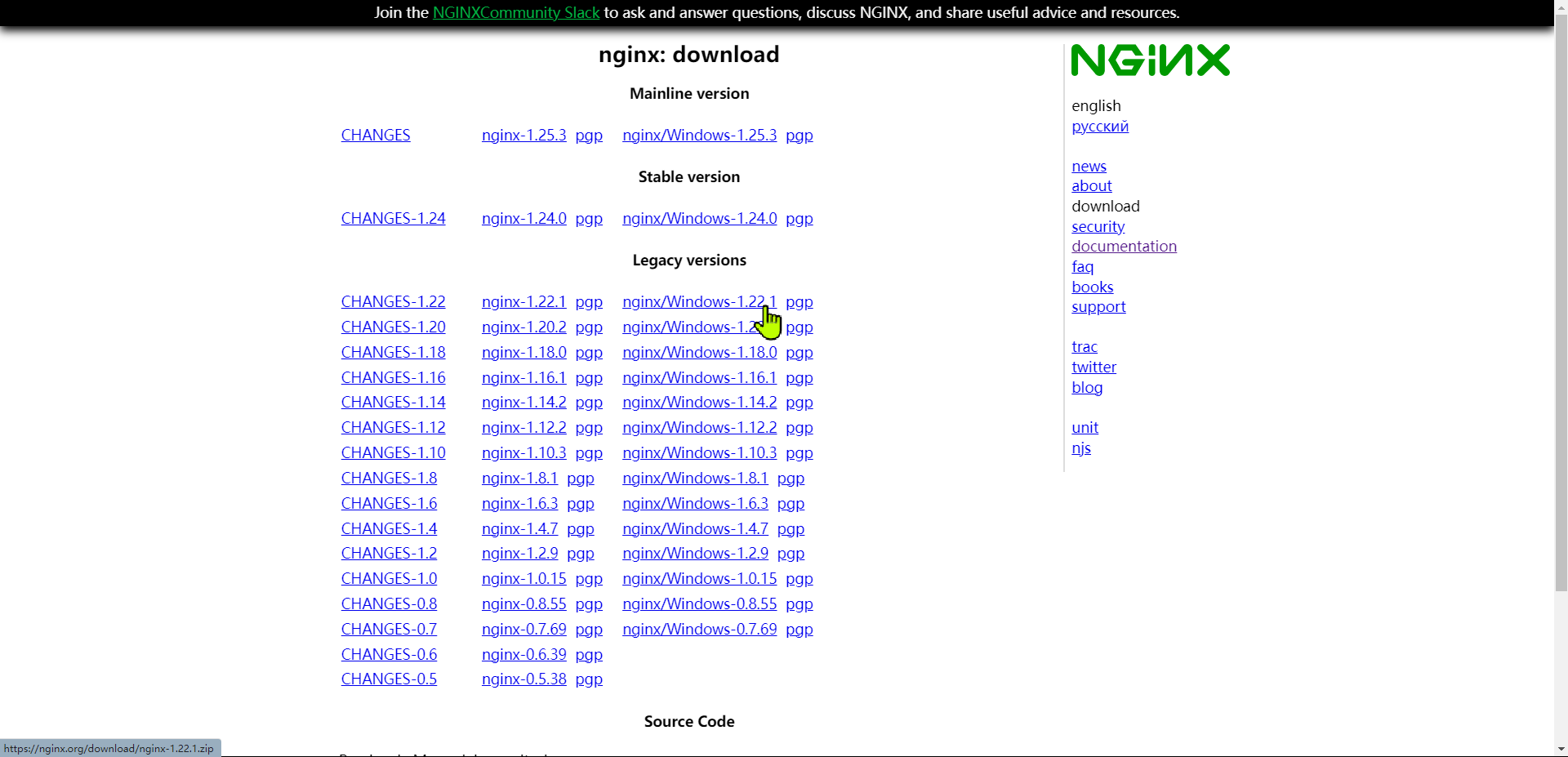Viewport: 1568px width, 757px height.
Task: Download nginx/Windows-1.14.2
Action: 700,403
